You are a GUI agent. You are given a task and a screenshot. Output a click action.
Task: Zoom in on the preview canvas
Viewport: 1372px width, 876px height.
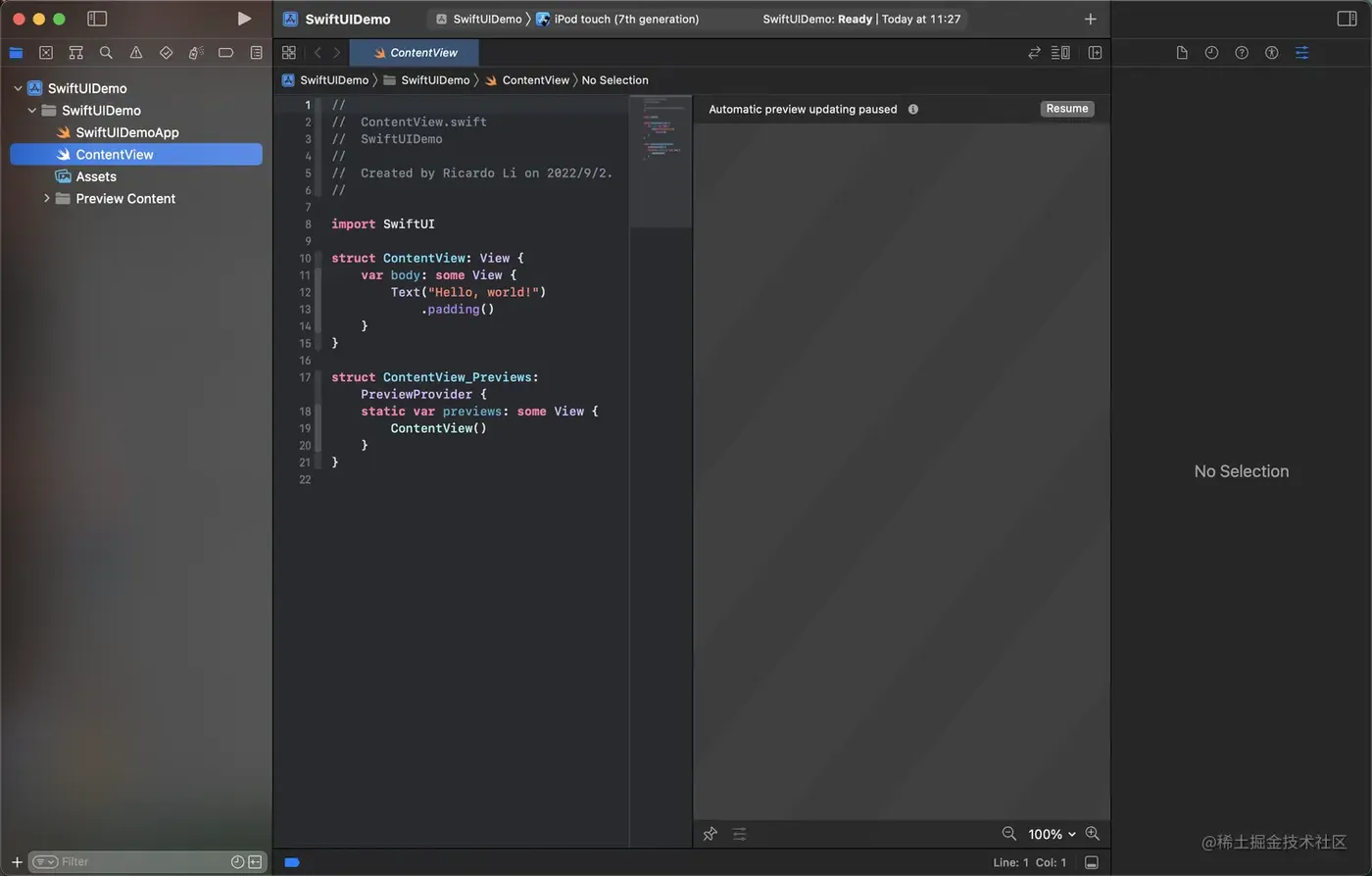tap(1093, 834)
